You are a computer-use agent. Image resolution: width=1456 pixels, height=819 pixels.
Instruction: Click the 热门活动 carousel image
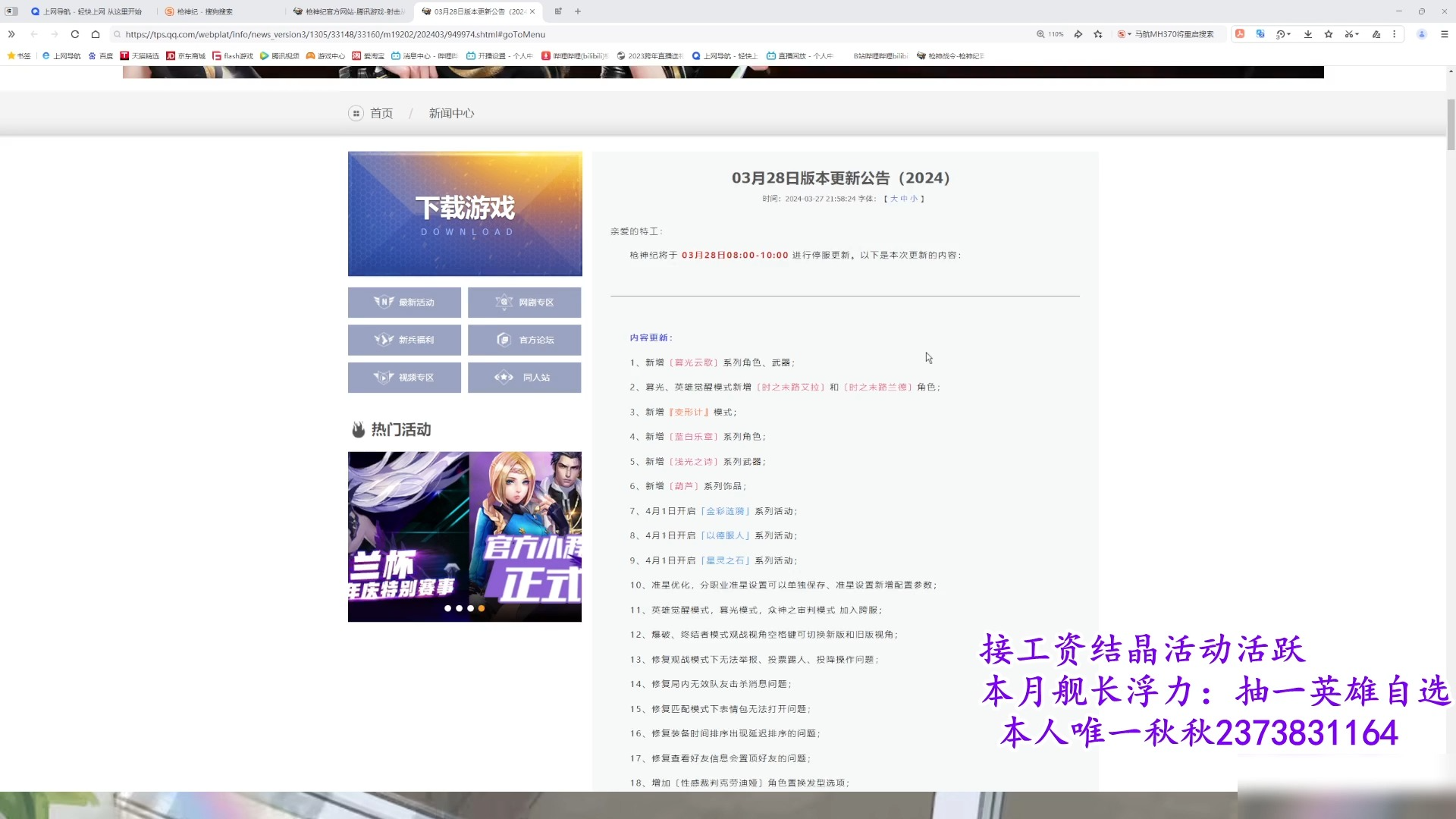(465, 537)
